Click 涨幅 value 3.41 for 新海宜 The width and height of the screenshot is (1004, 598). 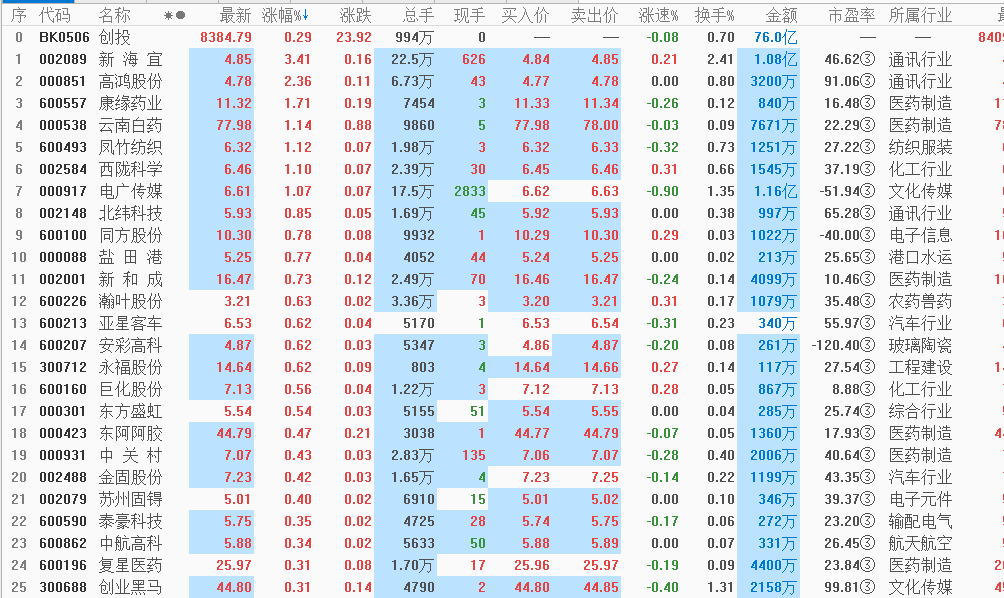(298, 60)
